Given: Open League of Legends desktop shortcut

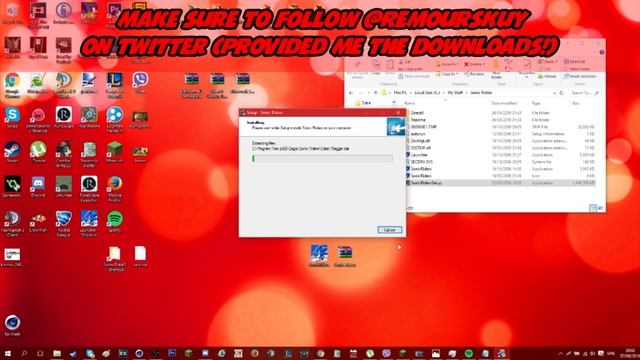Looking at the screenshot, I should 114,85.
